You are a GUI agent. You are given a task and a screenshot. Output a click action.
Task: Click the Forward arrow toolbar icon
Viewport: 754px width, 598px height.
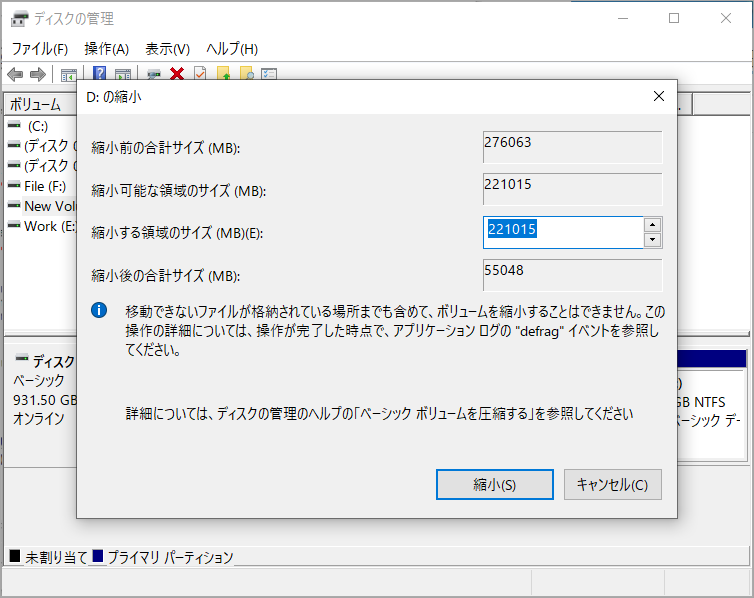(x=37, y=74)
